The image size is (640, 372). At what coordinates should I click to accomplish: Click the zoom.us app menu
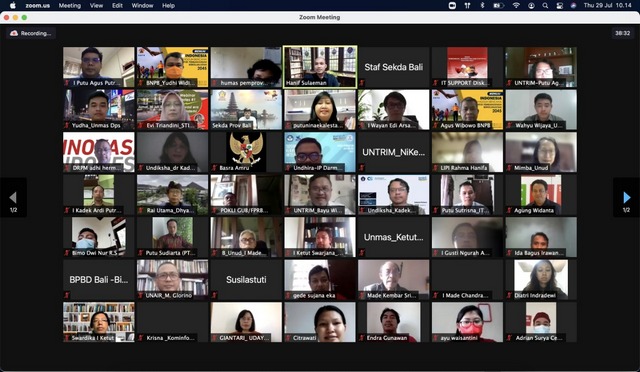point(38,5)
